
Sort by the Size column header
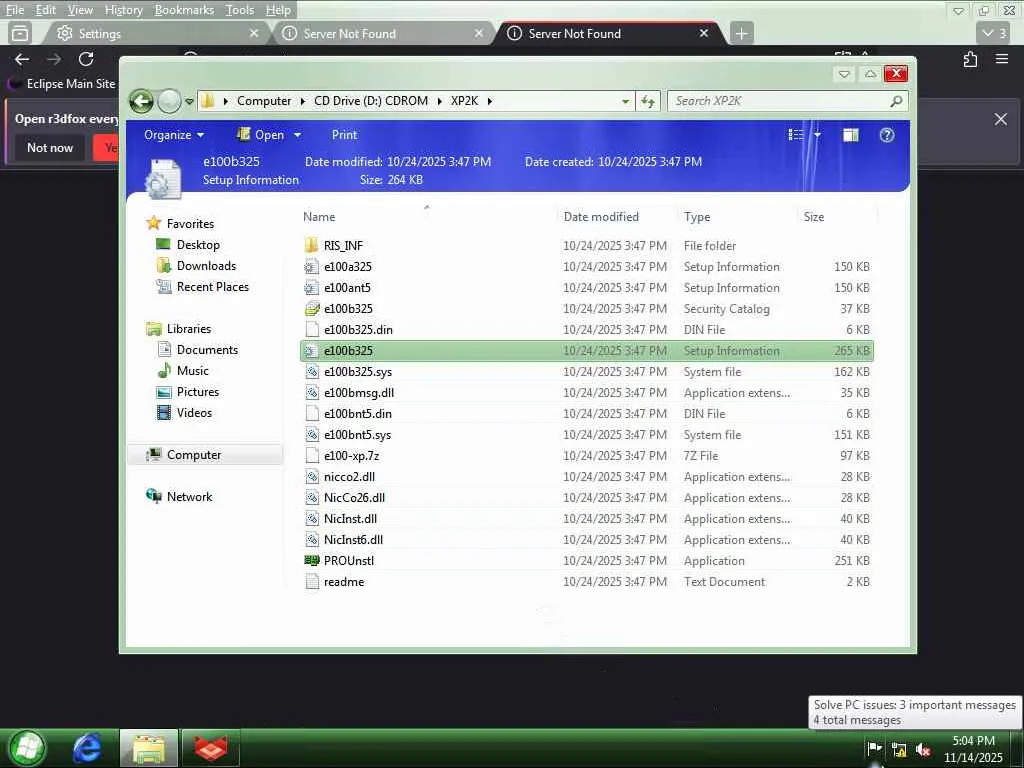click(814, 217)
